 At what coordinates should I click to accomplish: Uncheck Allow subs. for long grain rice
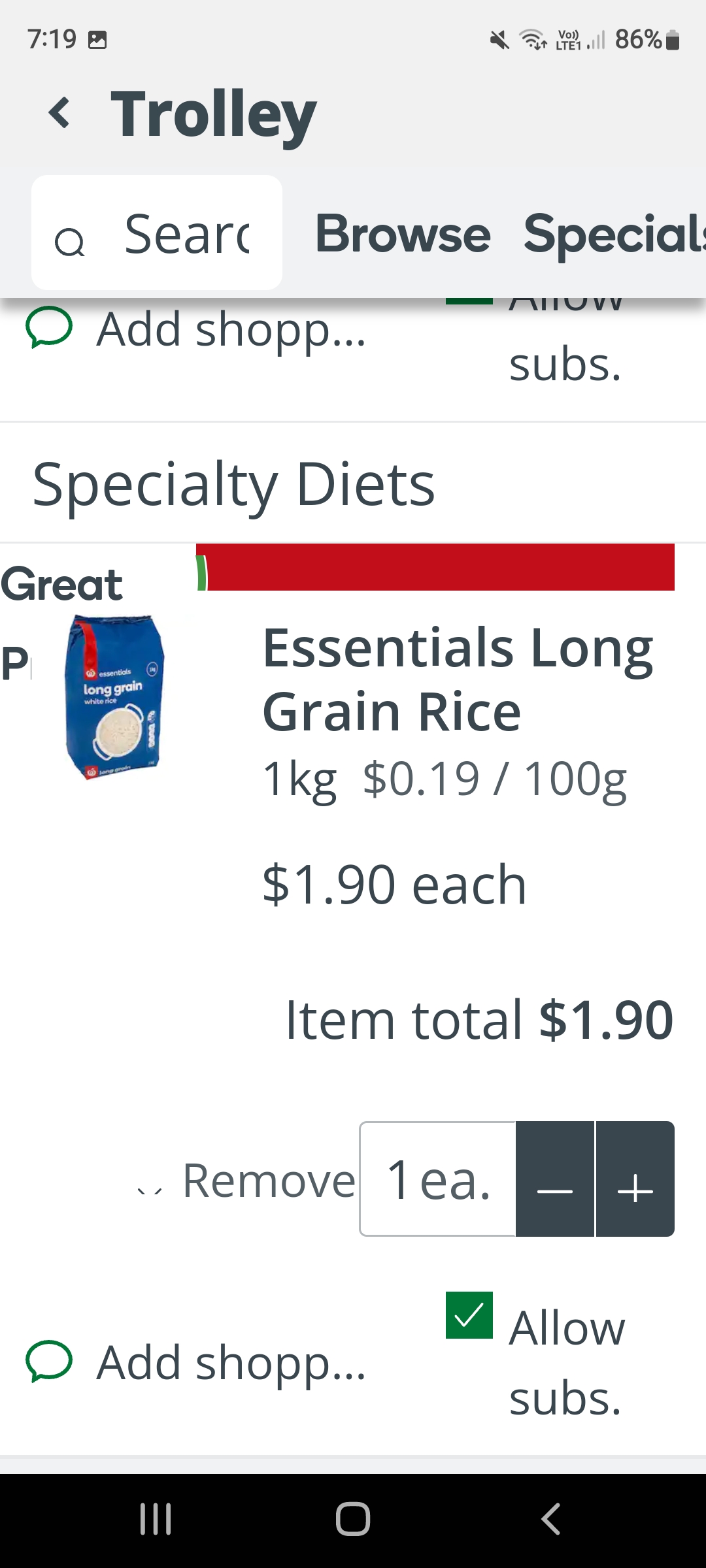point(469,1315)
